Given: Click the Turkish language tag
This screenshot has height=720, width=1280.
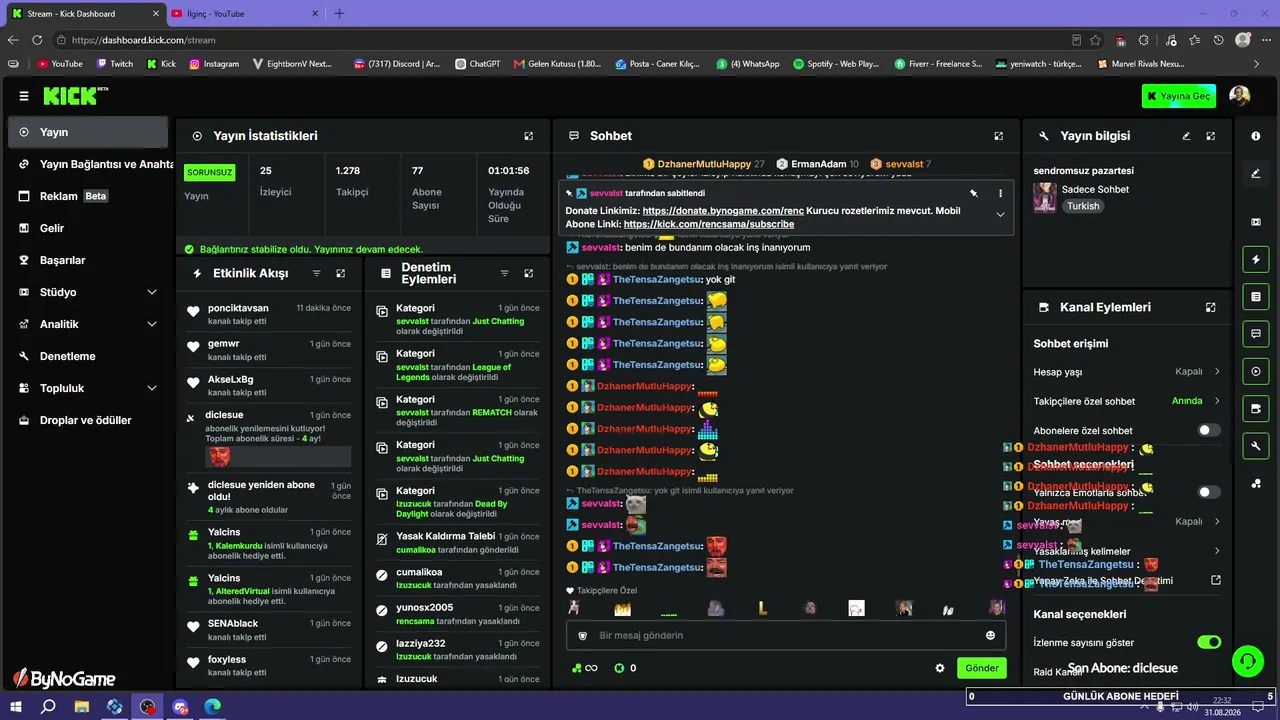Looking at the screenshot, I should point(1083,206).
